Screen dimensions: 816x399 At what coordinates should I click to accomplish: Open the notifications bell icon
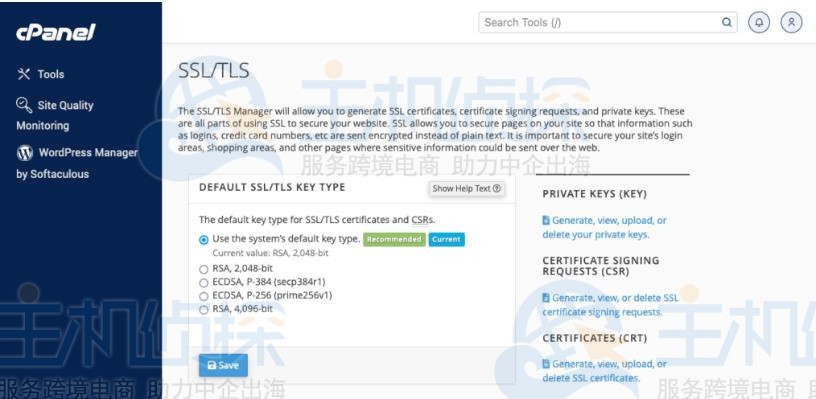(x=759, y=22)
